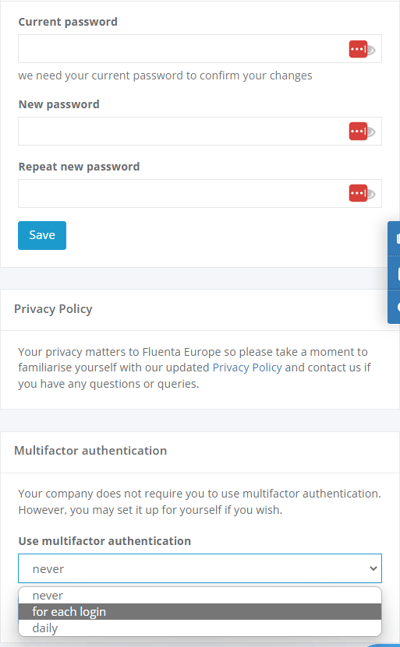Click the blue floating button at bottom right
The width and height of the screenshot is (400, 647).
384,645
